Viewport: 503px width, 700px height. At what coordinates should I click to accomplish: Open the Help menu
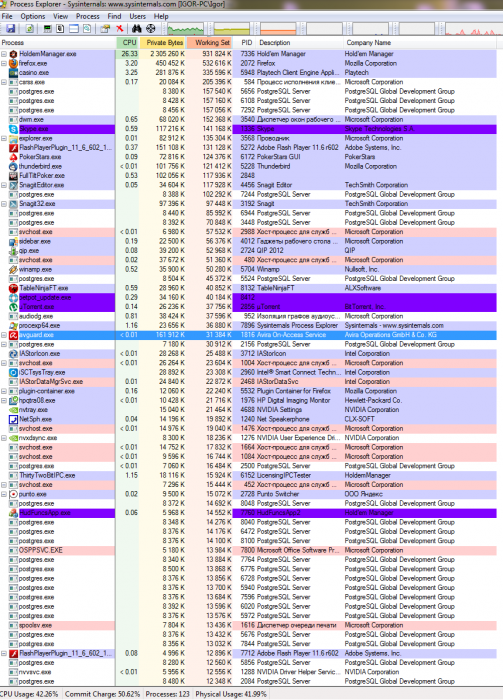coord(161,17)
